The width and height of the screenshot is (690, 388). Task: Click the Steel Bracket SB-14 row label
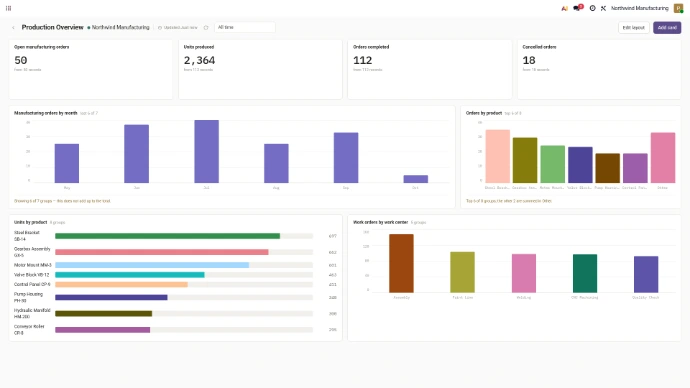point(27,236)
